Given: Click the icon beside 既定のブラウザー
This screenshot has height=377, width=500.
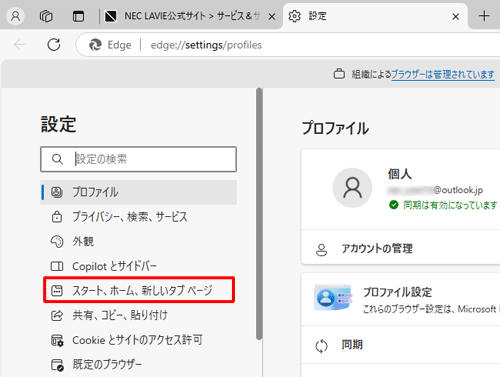Looking at the screenshot, I should (x=57, y=365).
